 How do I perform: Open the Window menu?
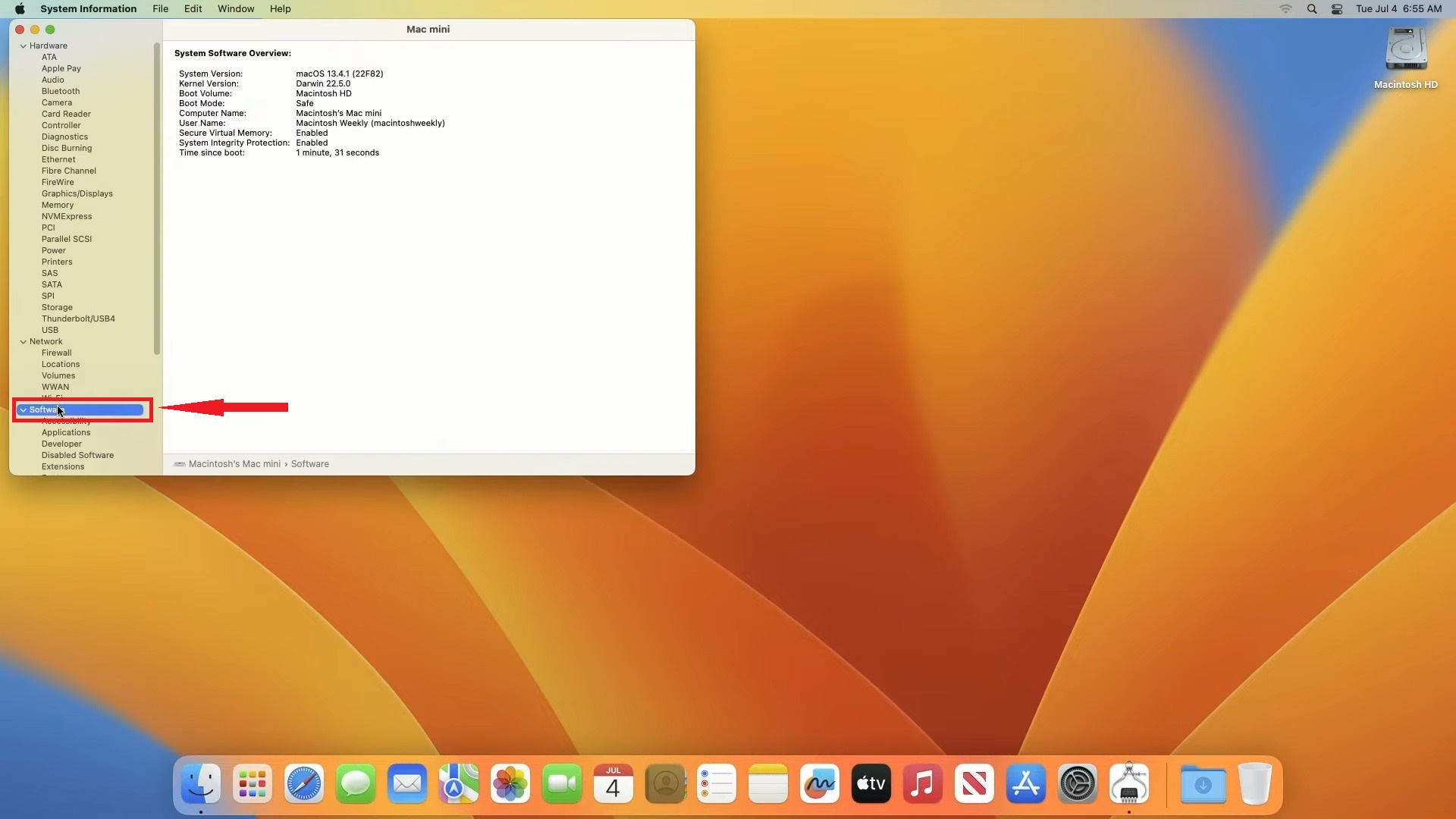pos(236,8)
